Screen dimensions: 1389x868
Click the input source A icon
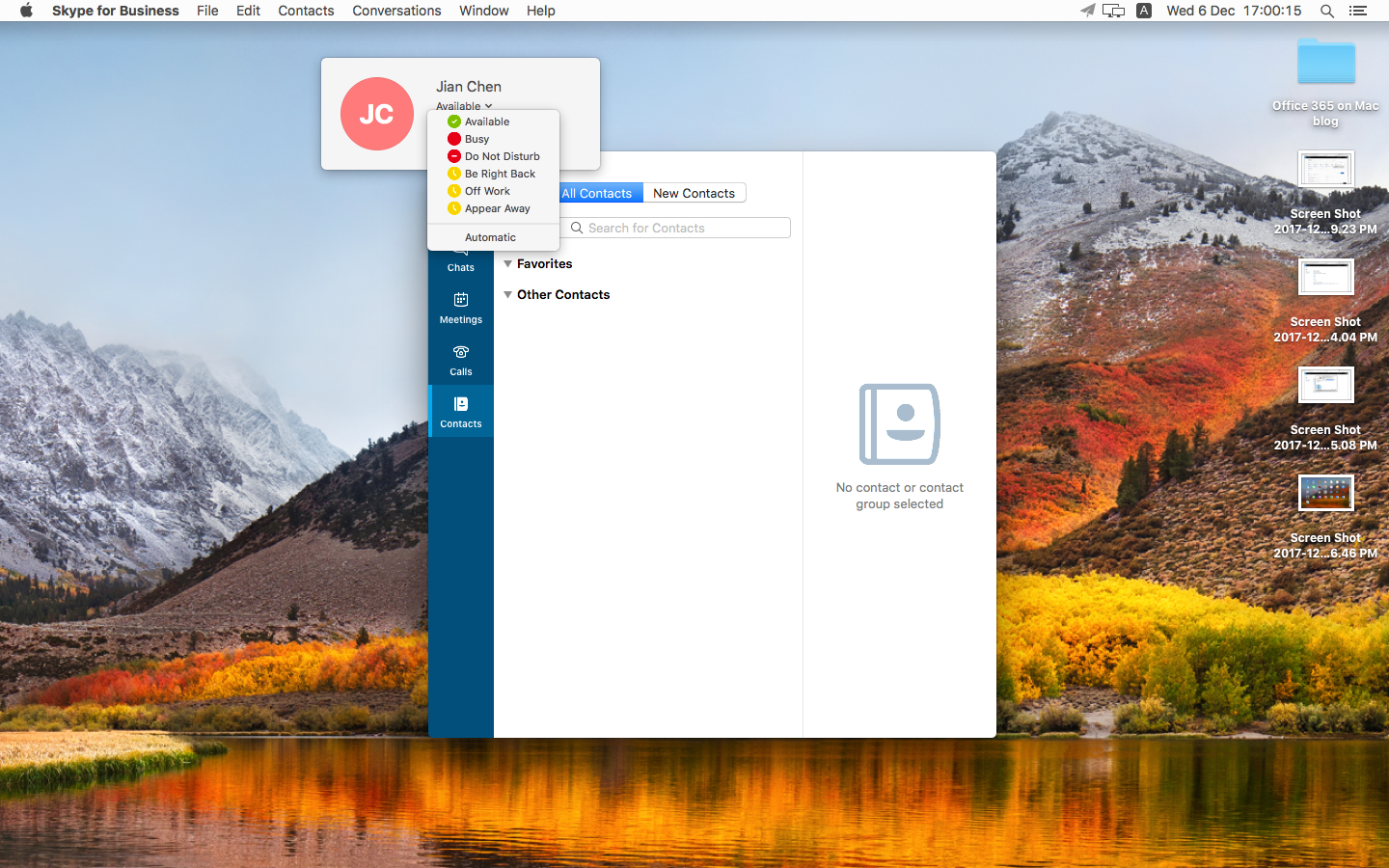click(x=1144, y=11)
